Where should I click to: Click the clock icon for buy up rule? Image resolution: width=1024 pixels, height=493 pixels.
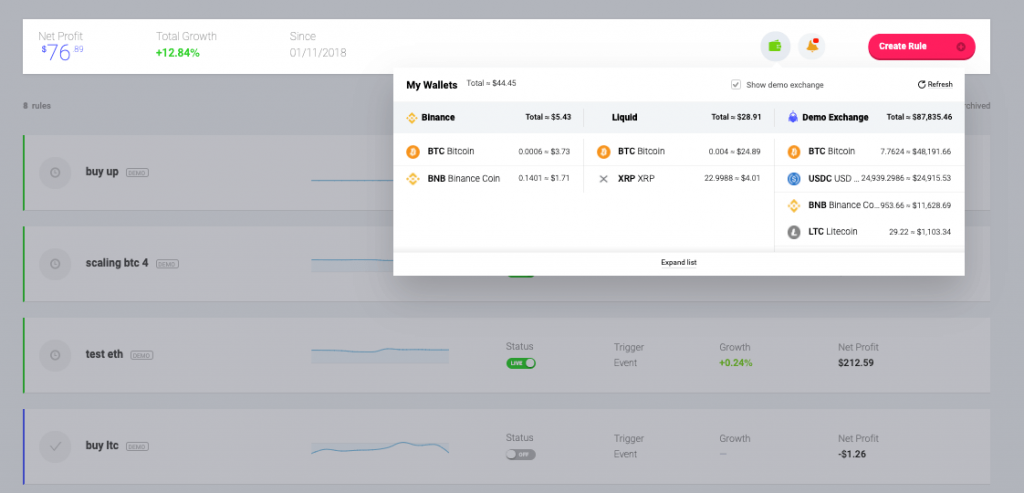click(56, 172)
